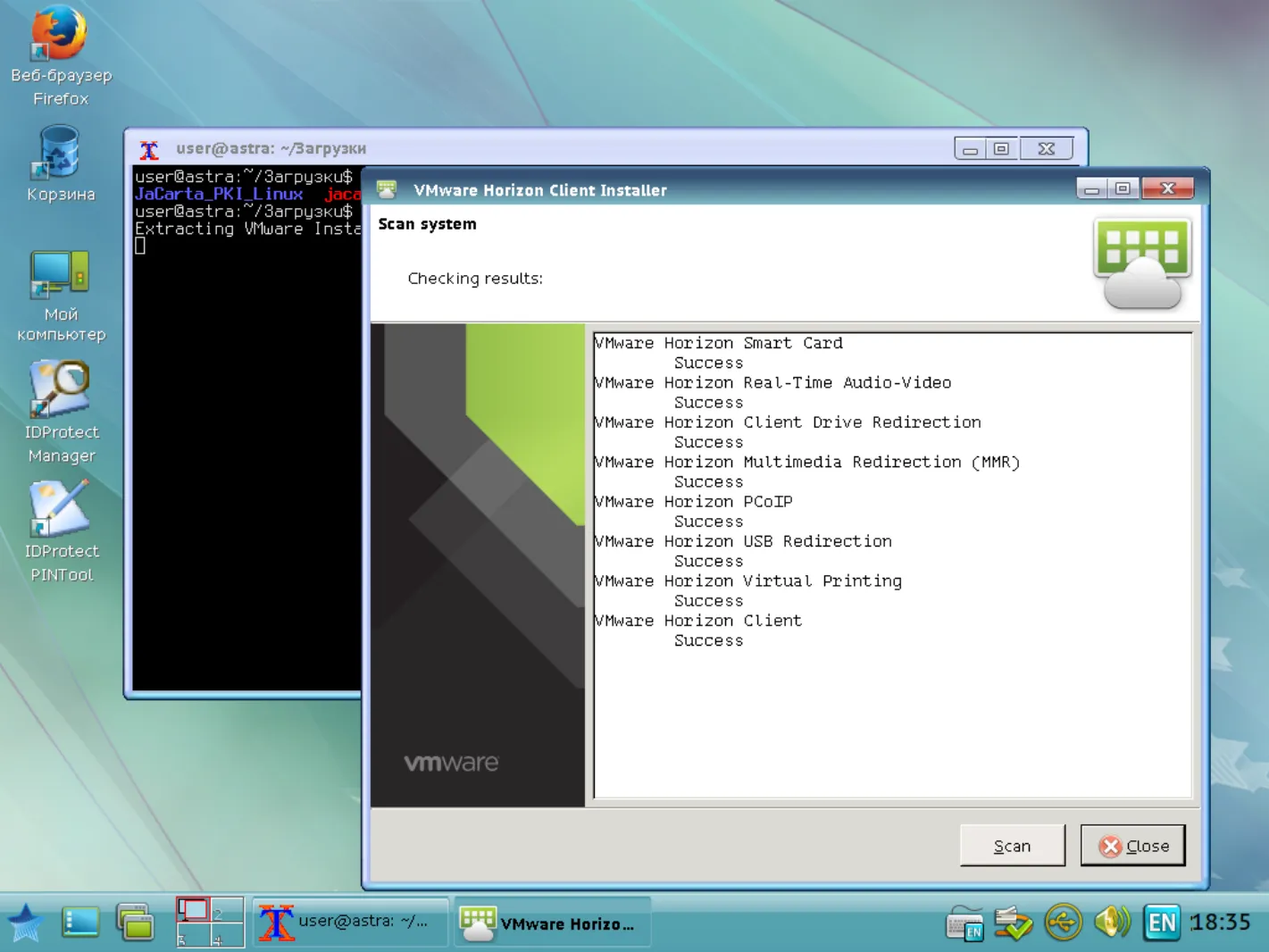The width and height of the screenshot is (1269, 952).
Task: Open the updates checkmark tray icon
Action: [1014, 923]
